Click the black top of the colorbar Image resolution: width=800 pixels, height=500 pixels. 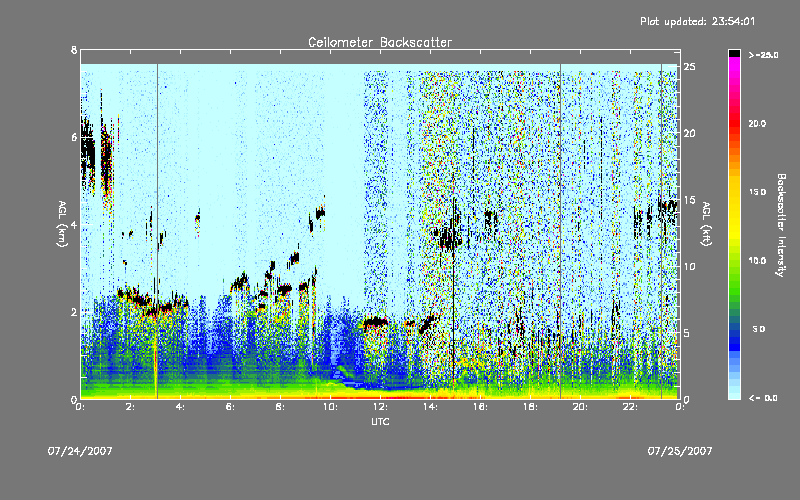(734, 53)
